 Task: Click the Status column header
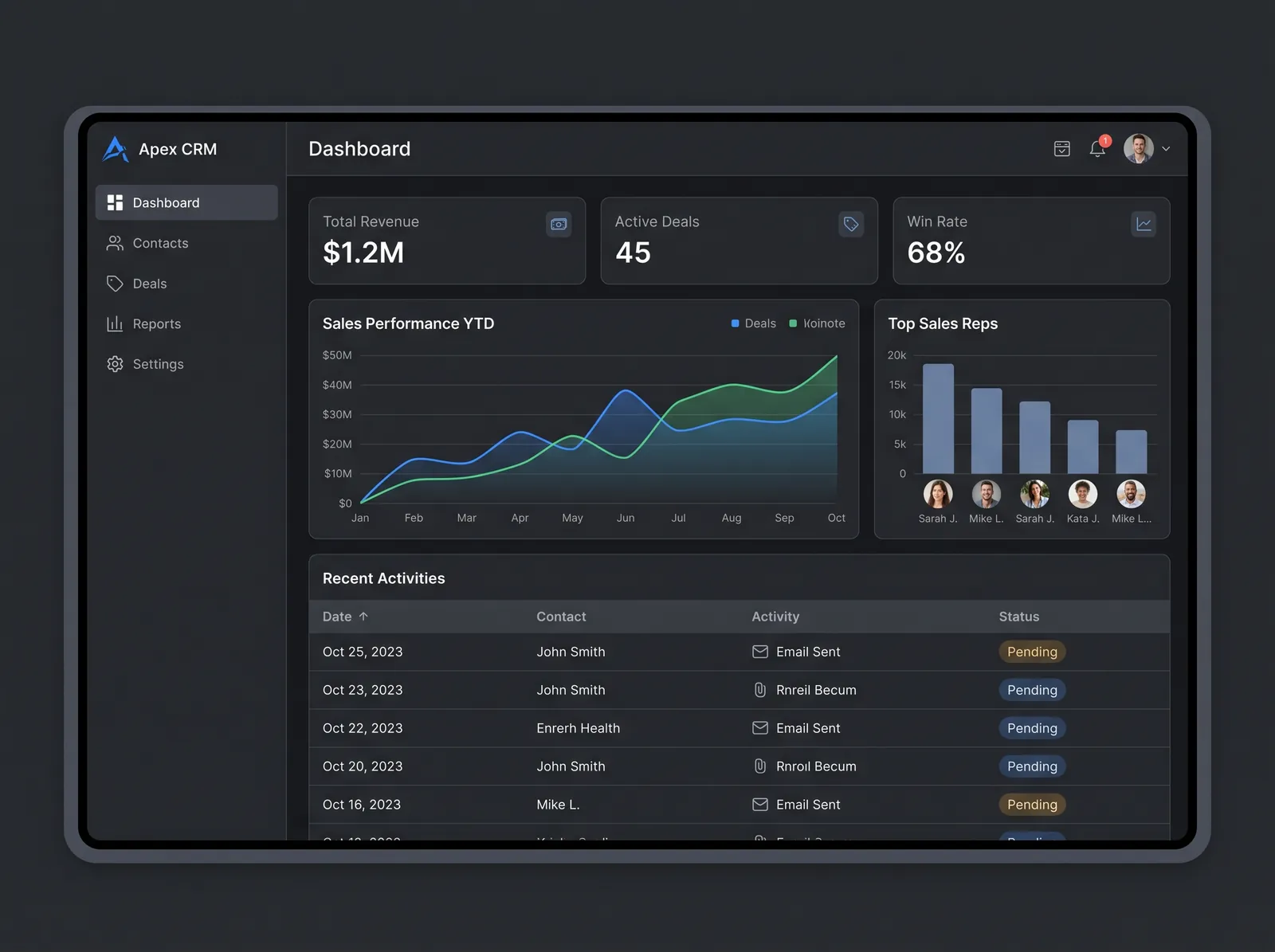[x=1019, y=617]
